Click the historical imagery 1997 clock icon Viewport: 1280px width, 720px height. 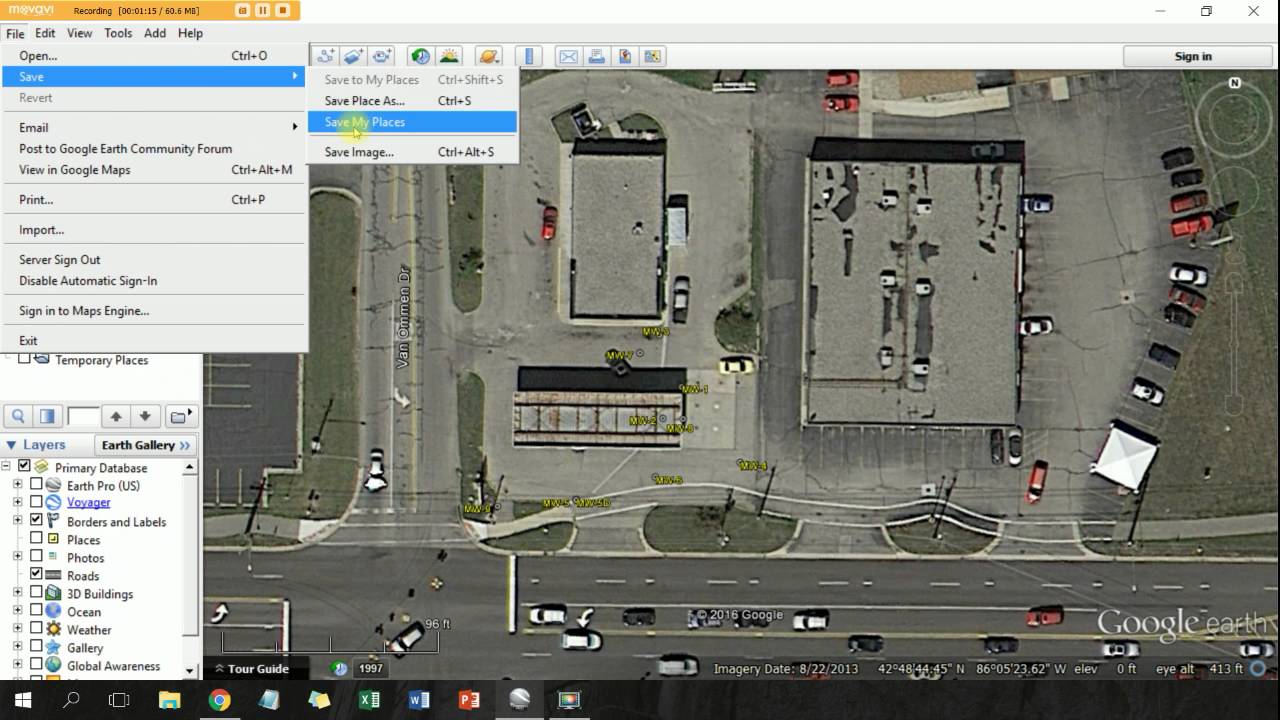pos(341,668)
